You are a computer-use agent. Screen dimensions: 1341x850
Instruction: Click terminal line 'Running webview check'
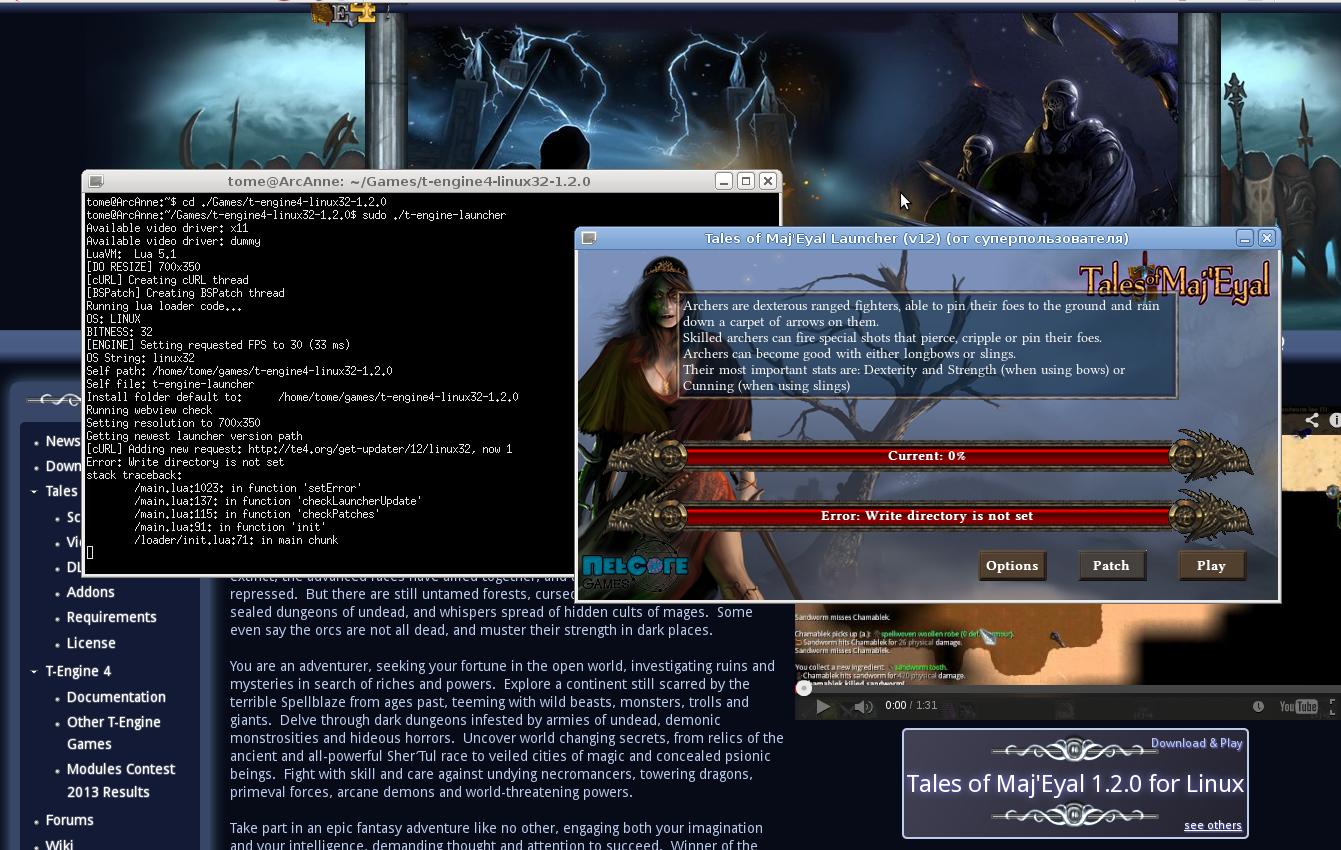click(149, 410)
